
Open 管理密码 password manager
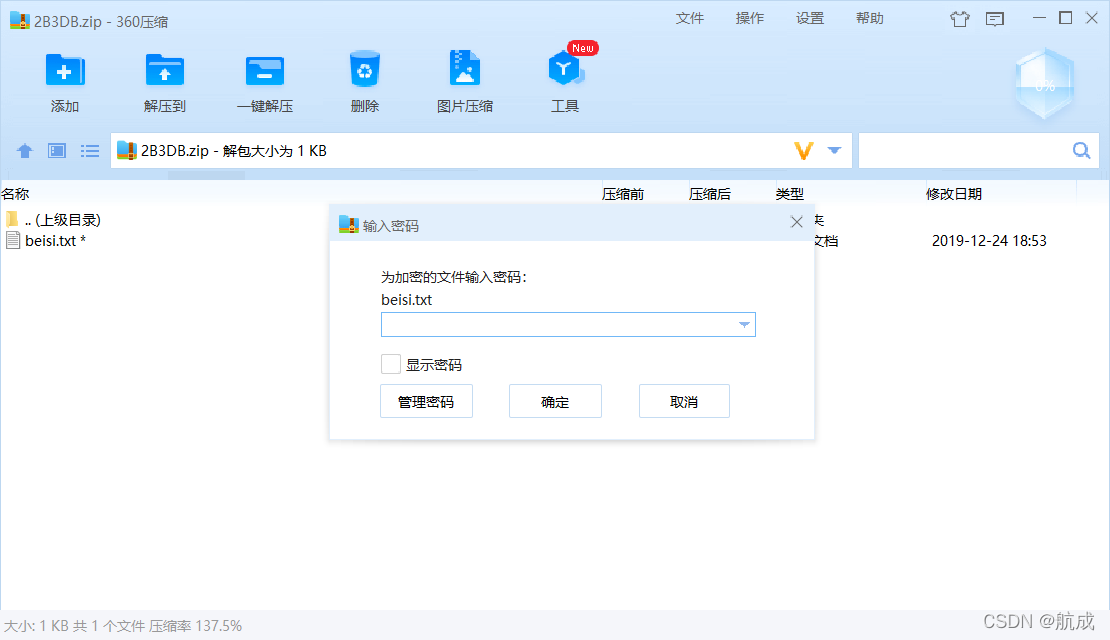[x=426, y=400]
